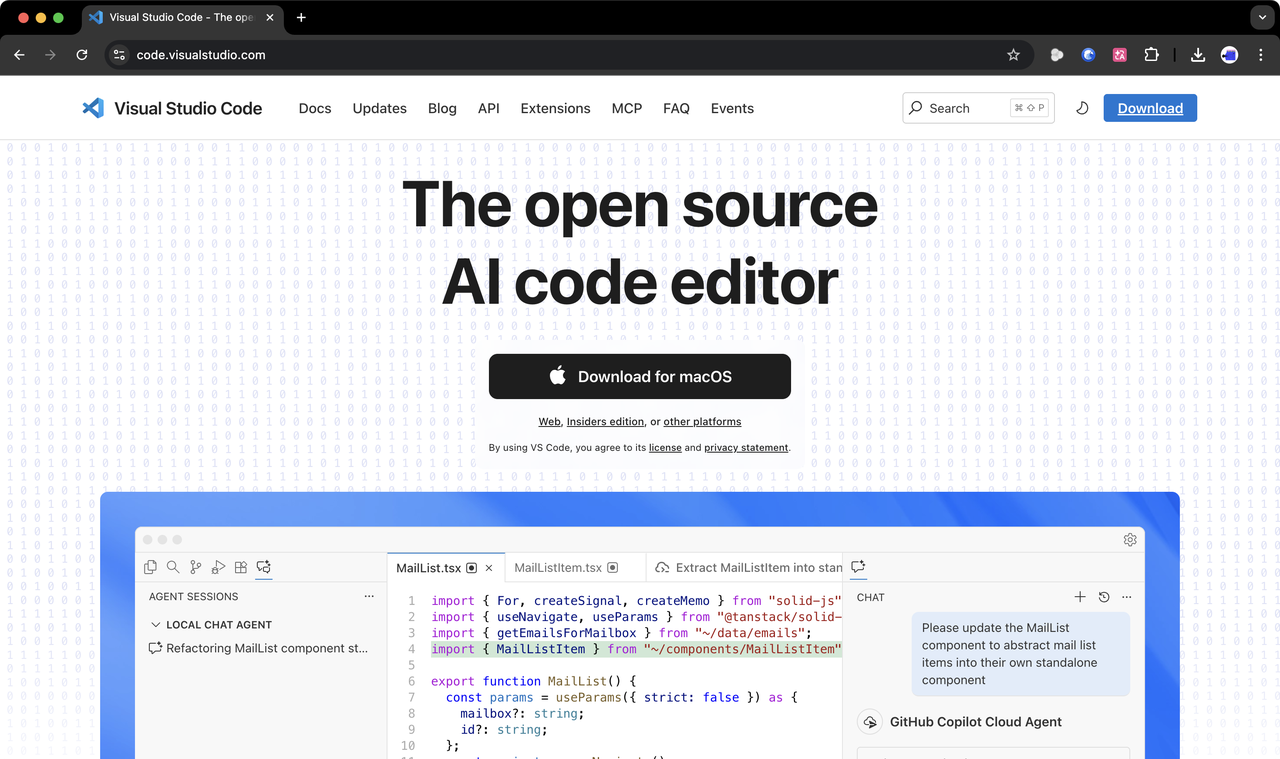Open the other platforms link

702,422
